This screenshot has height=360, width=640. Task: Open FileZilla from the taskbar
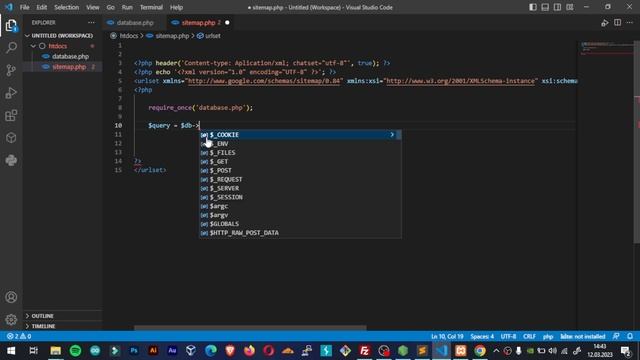tap(364, 351)
